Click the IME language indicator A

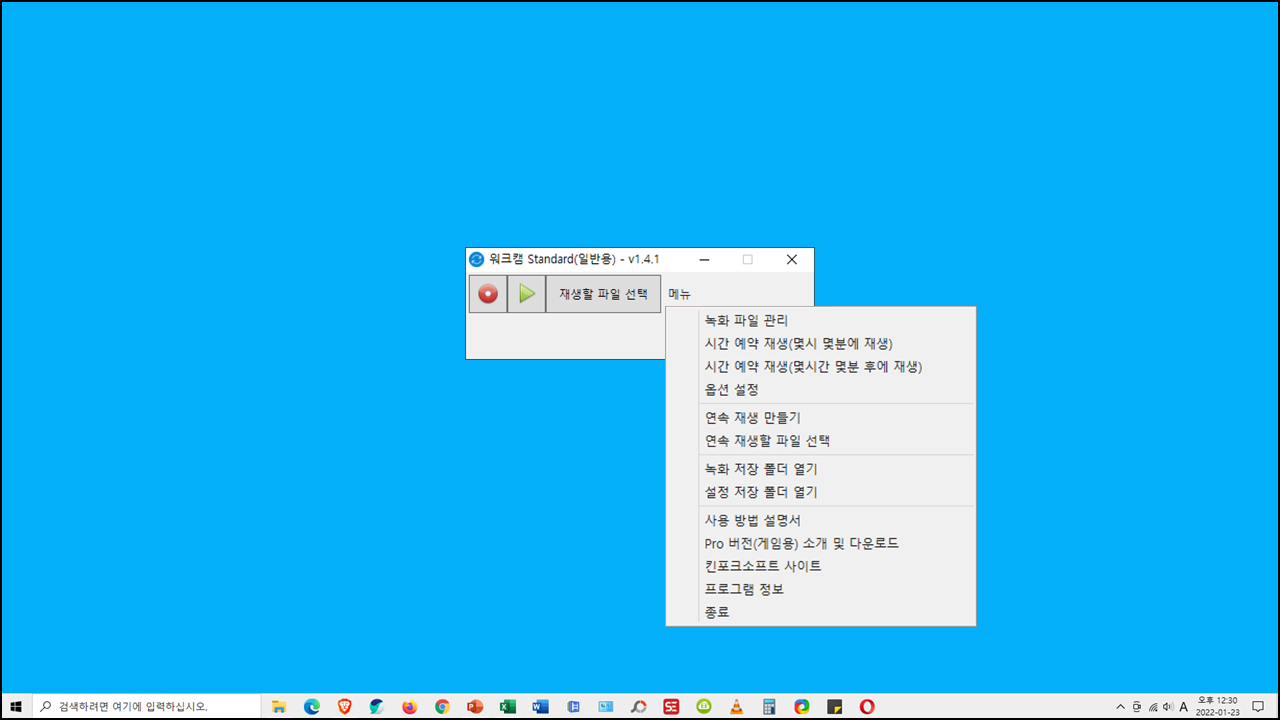point(1184,706)
